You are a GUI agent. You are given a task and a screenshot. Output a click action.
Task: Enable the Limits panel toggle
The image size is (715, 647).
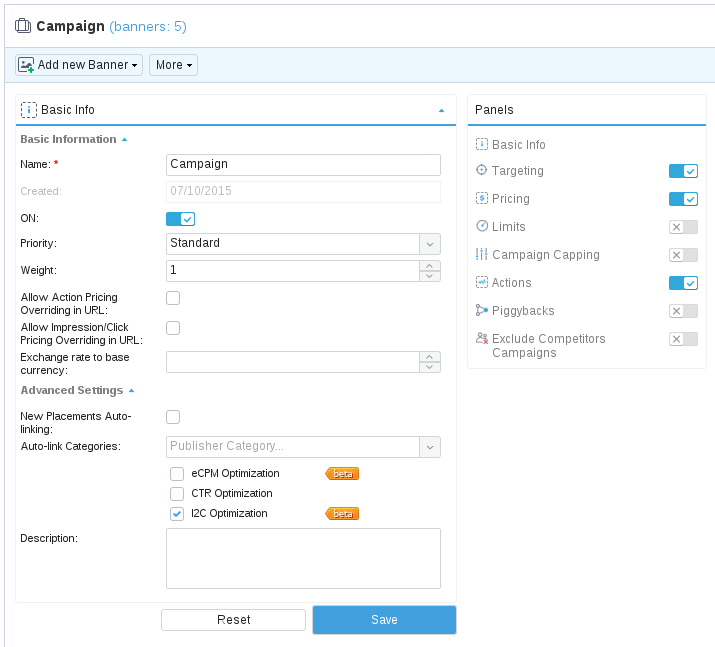[683, 227]
